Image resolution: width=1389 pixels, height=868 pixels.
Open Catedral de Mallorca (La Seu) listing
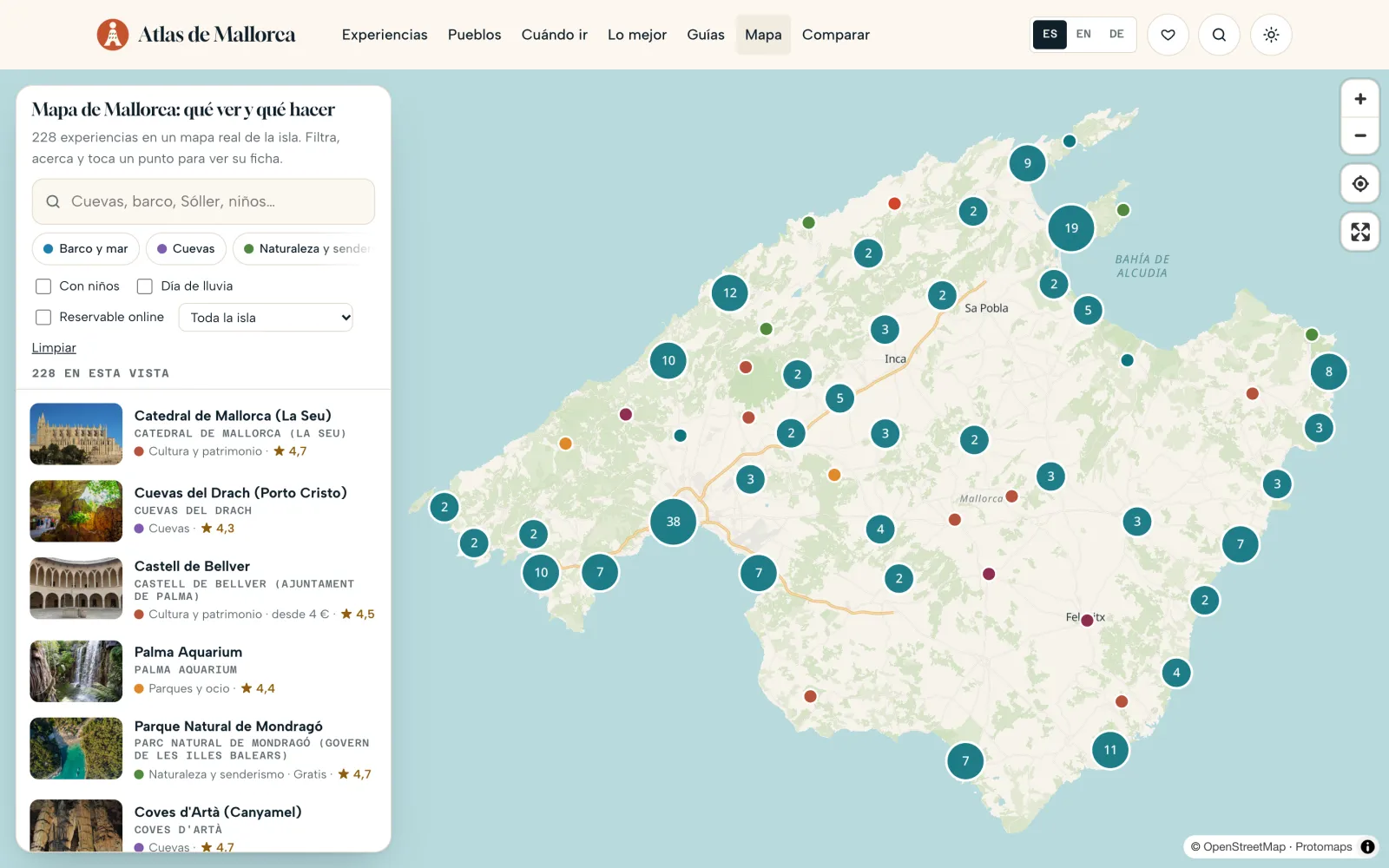coord(203,433)
